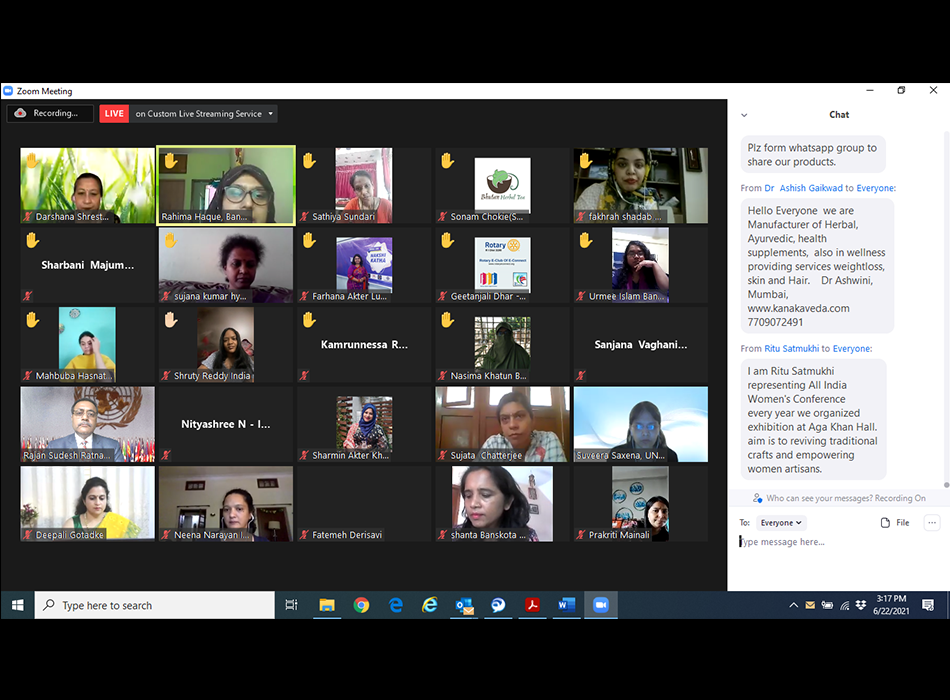950x700 pixels.
Task: Click raised hand icon on Kamrunnessa's tile
Action: click(x=309, y=319)
